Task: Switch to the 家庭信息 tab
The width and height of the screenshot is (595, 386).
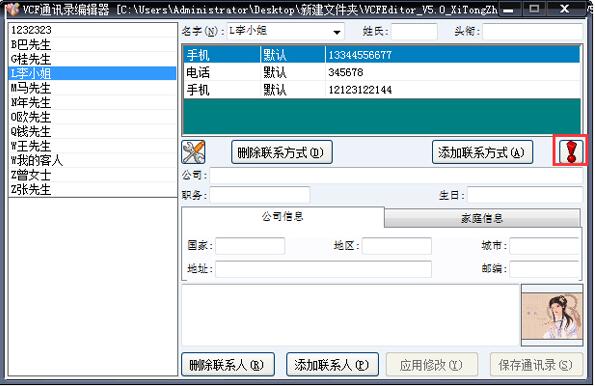Action: coord(482,218)
